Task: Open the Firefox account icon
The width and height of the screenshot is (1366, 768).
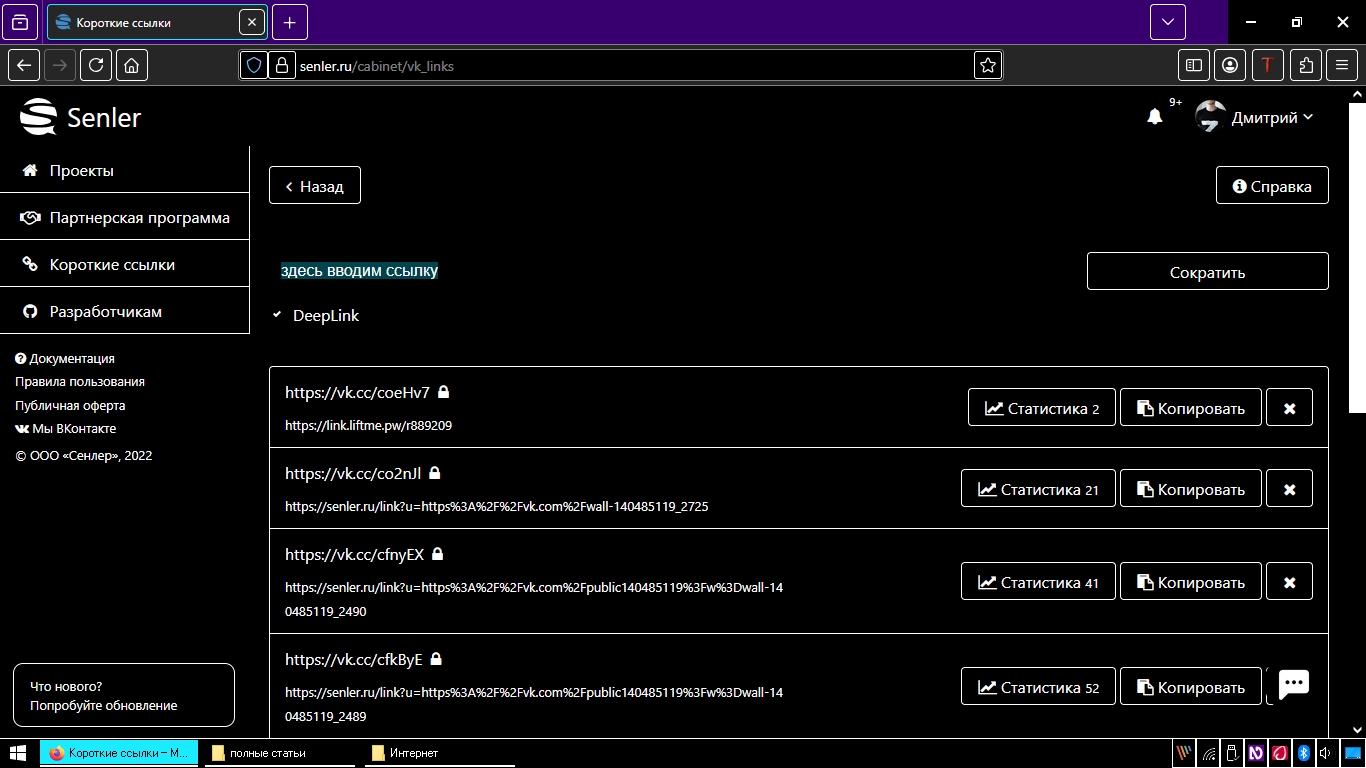Action: pos(1230,65)
